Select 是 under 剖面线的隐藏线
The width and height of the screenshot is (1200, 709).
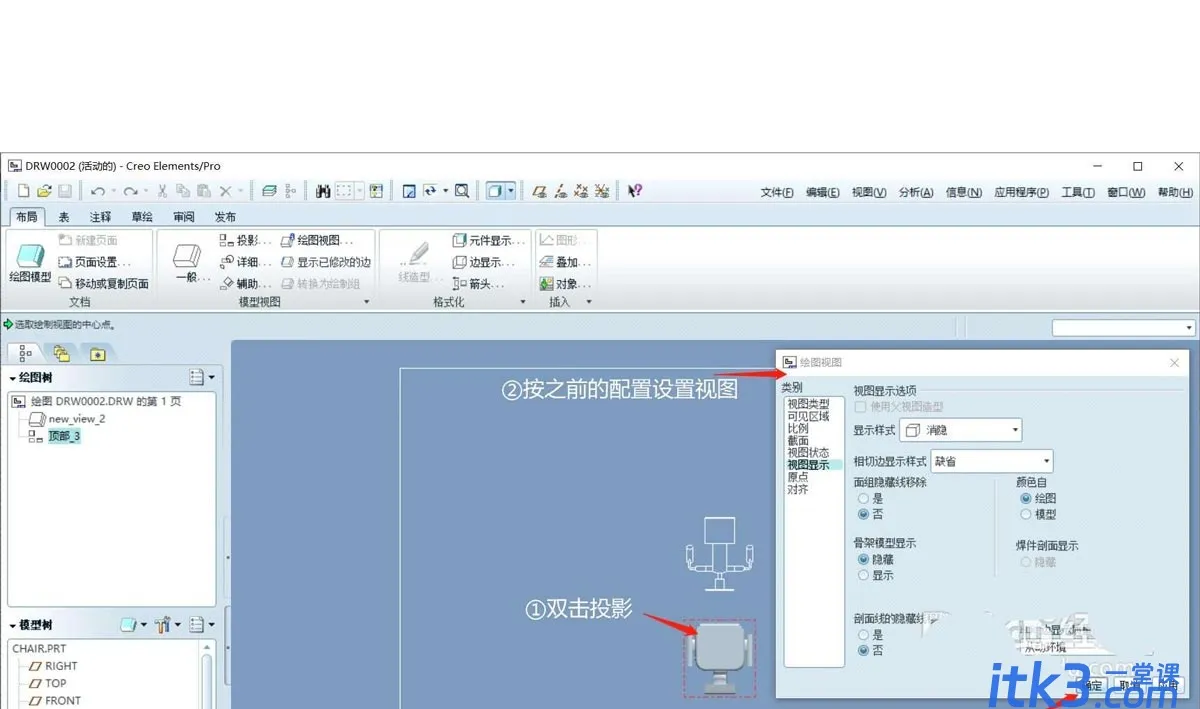coord(863,634)
